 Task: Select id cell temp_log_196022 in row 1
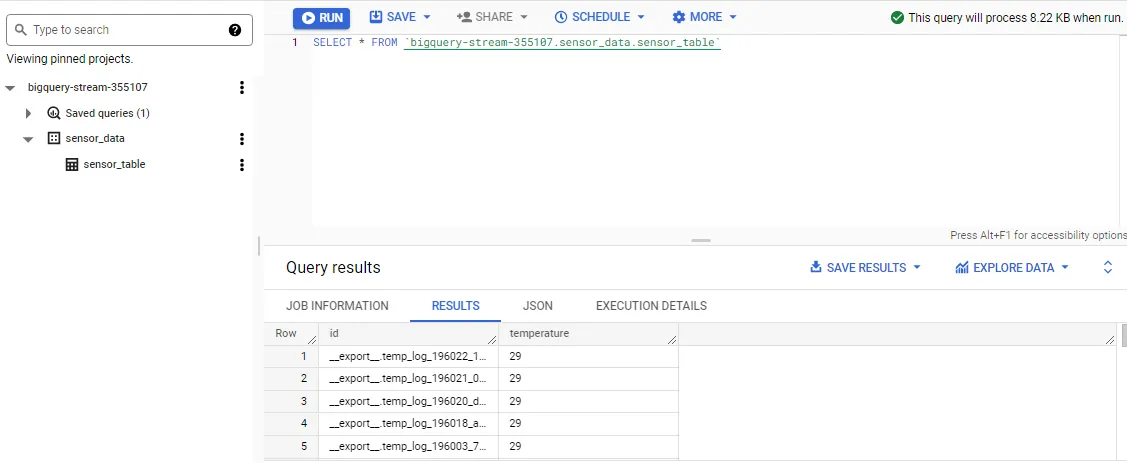[408, 357]
